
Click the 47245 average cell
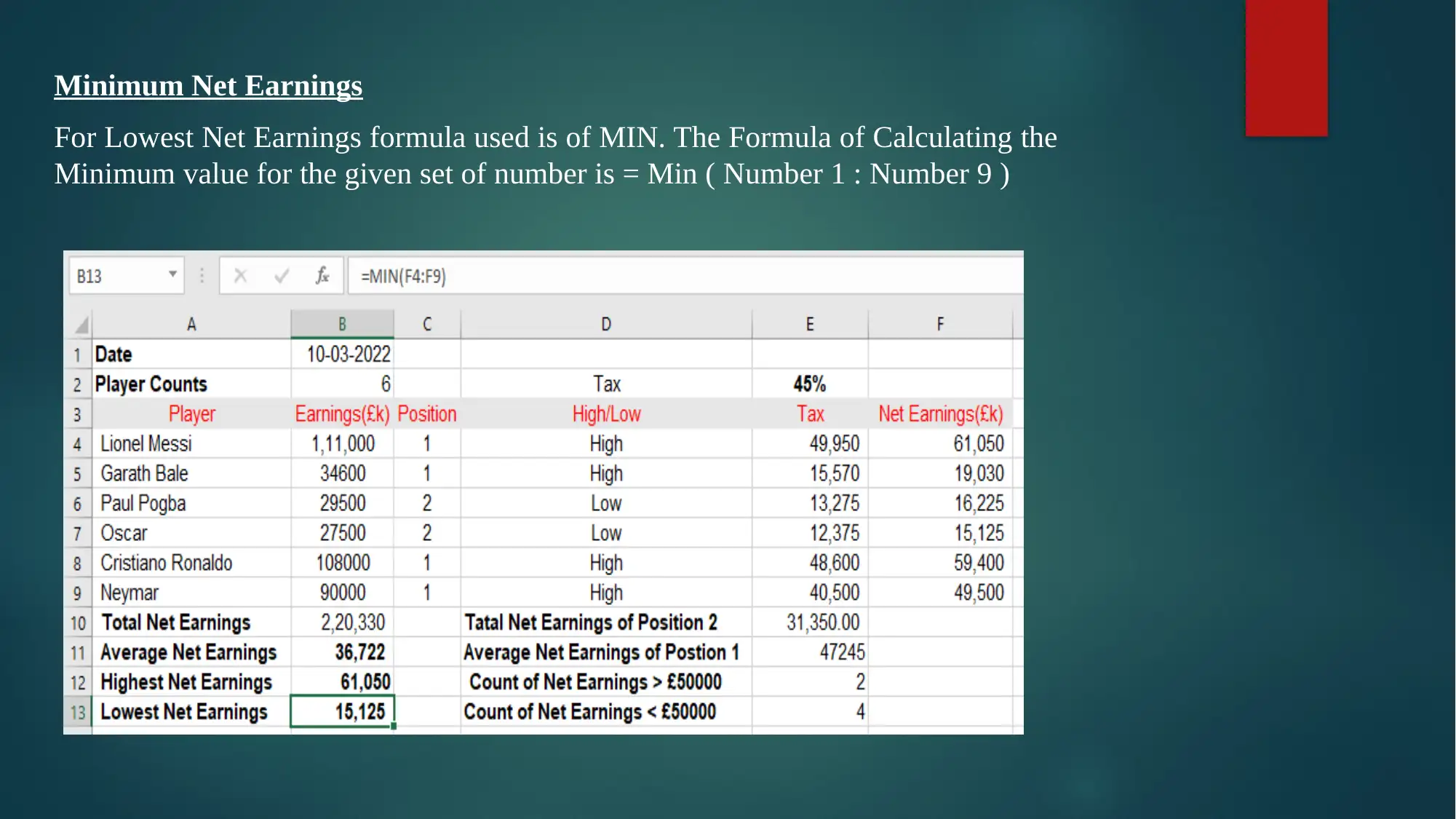click(810, 653)
